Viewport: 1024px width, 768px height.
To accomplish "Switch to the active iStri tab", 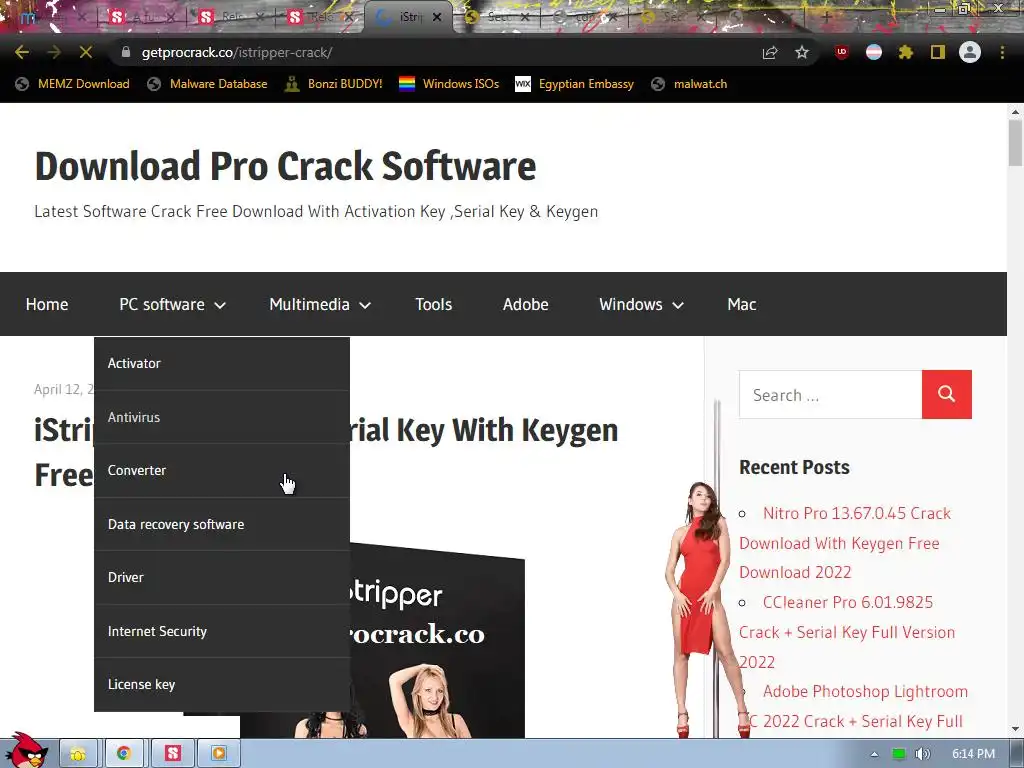I will [x=410, y=17].
